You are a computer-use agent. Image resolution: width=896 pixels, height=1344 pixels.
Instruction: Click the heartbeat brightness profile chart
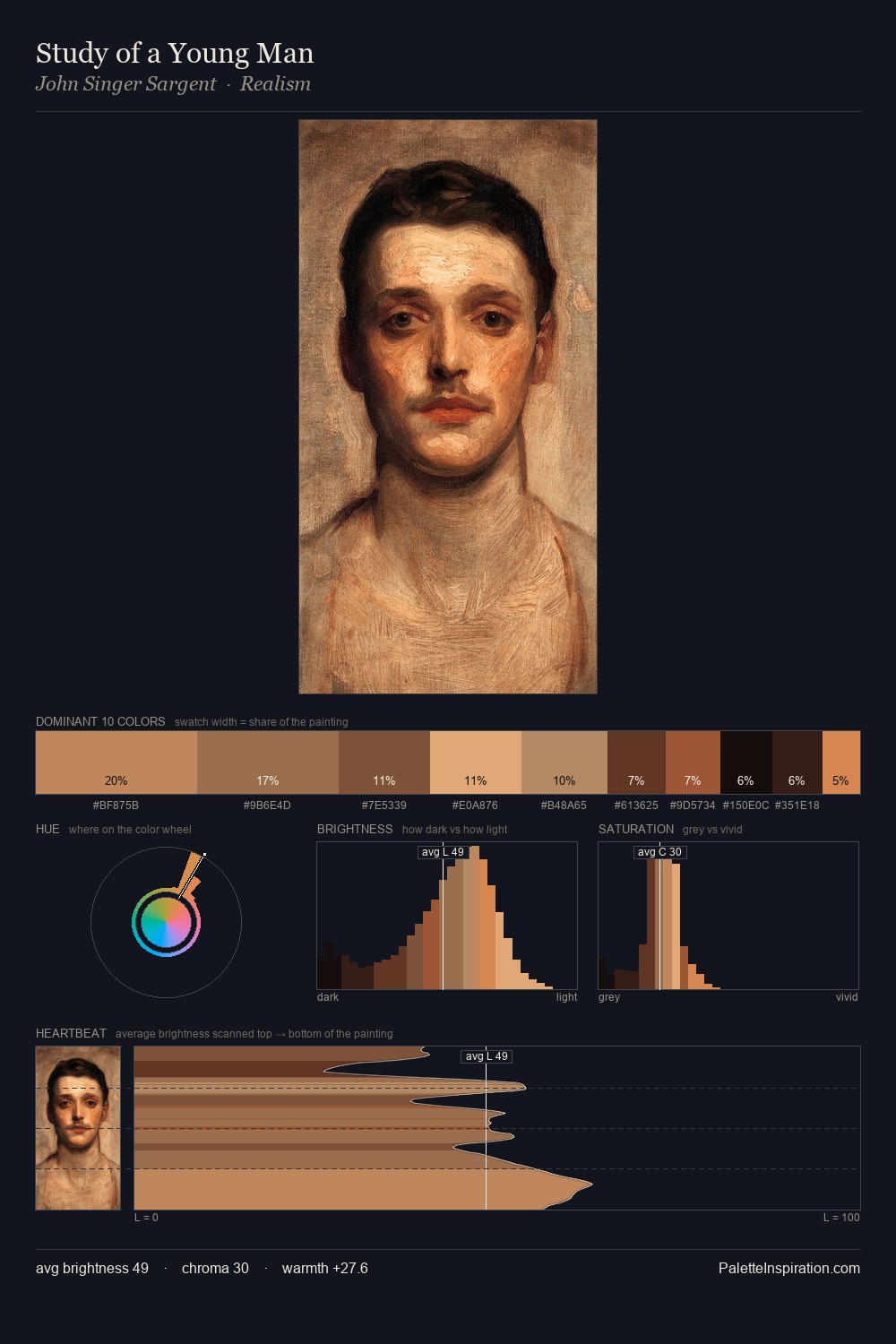click(x=497, y=1128)
